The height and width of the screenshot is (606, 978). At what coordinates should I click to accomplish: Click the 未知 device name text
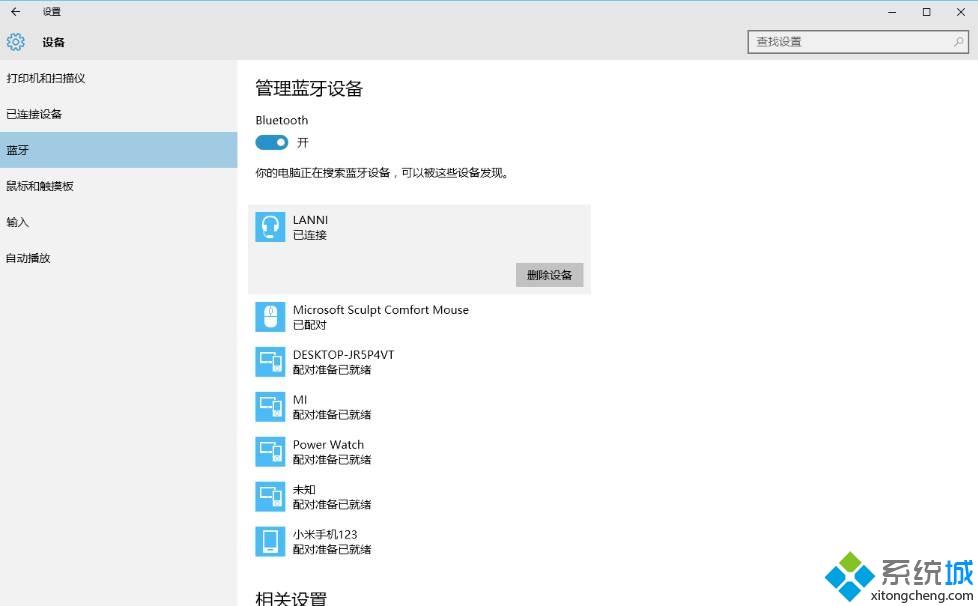click(x=304, y=489)
